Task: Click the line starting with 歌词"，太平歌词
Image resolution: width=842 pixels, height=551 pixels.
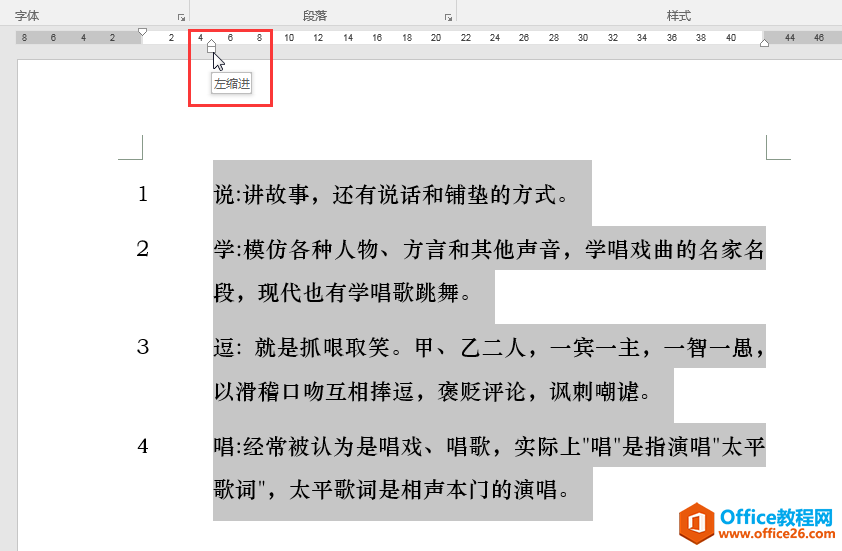Action: (x=391, y=490)
